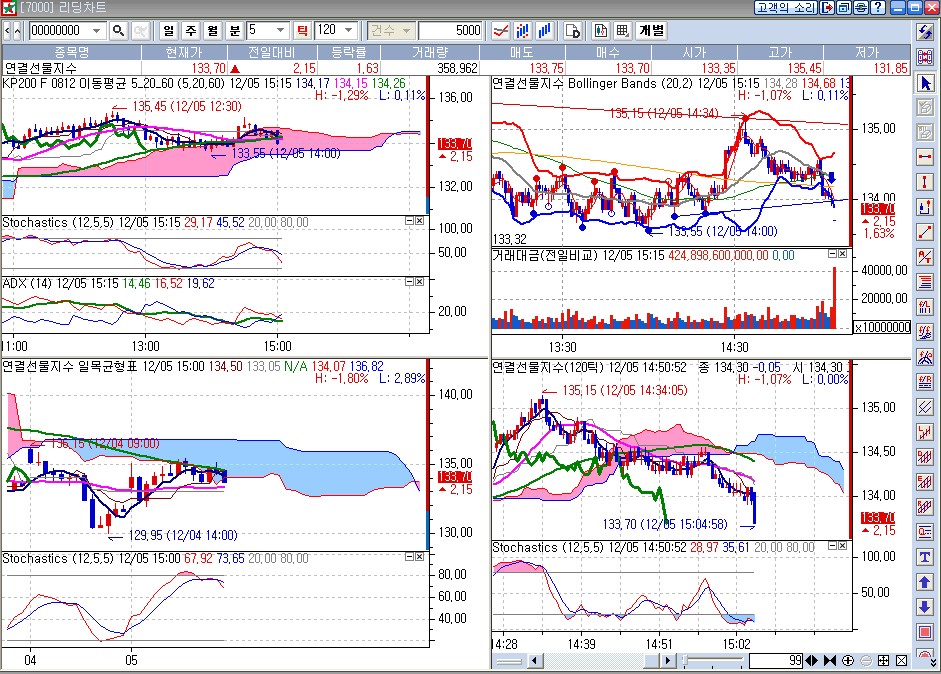The height and width of the screenshot is (674, 941).
Task: Select the vertical line drawing tool
Action: point(925,182)
